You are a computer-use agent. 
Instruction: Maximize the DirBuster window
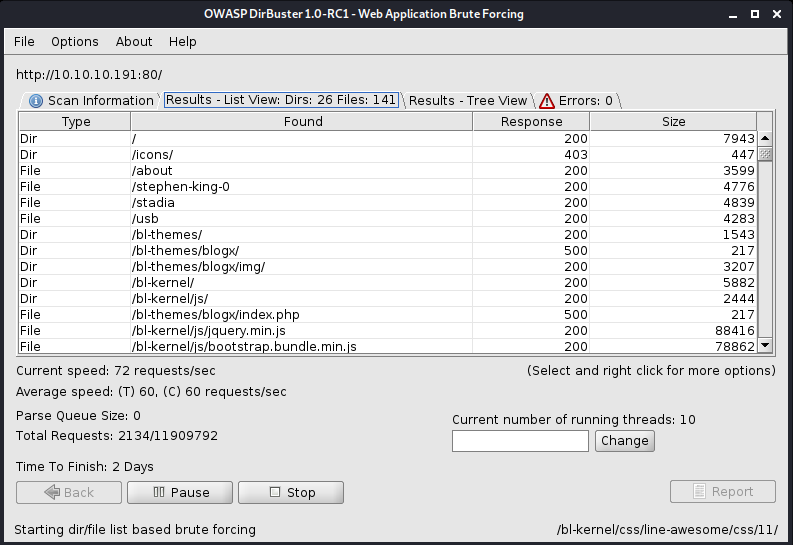[755, 14]
